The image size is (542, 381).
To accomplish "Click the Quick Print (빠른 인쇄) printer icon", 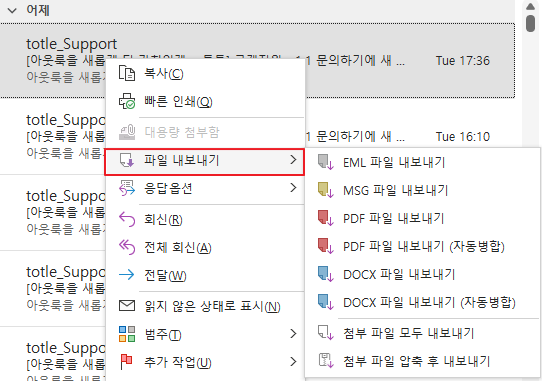I will (127, 101).
